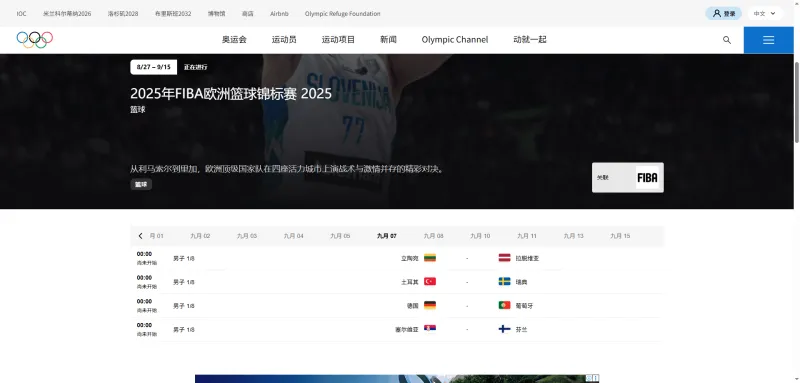Click team name 立陶宛
The image size is (800, 383).
tap(410, 259)
